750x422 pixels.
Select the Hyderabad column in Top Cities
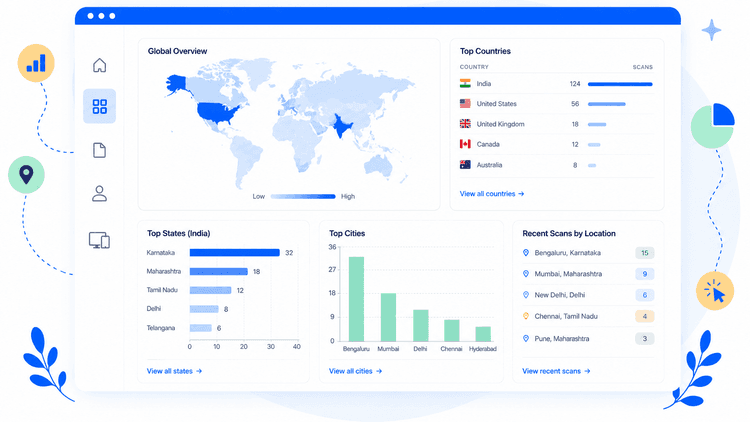pyautogui.click(x=483, y=334)
